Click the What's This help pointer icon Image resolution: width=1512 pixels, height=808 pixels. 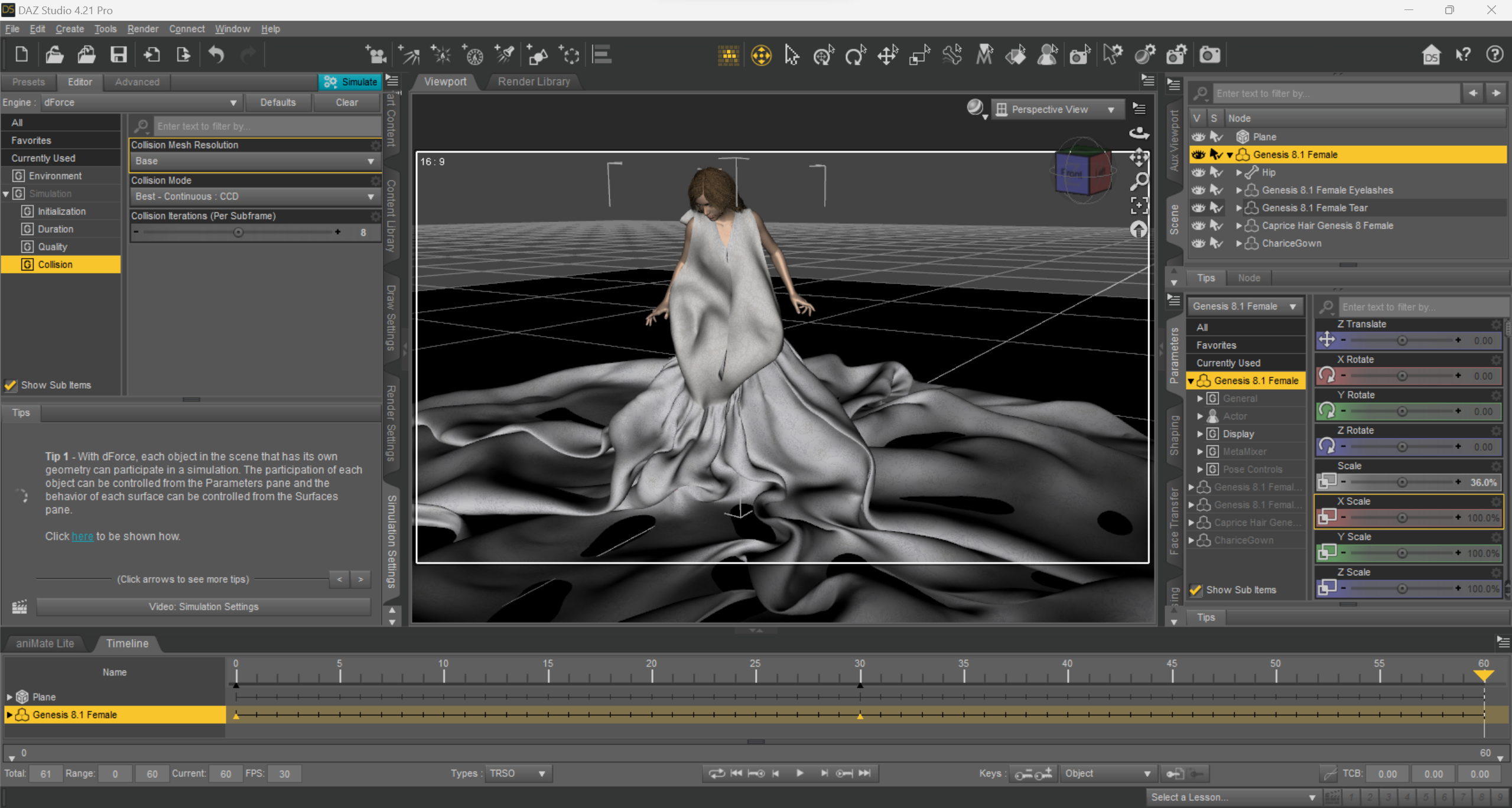point(1463,55)
